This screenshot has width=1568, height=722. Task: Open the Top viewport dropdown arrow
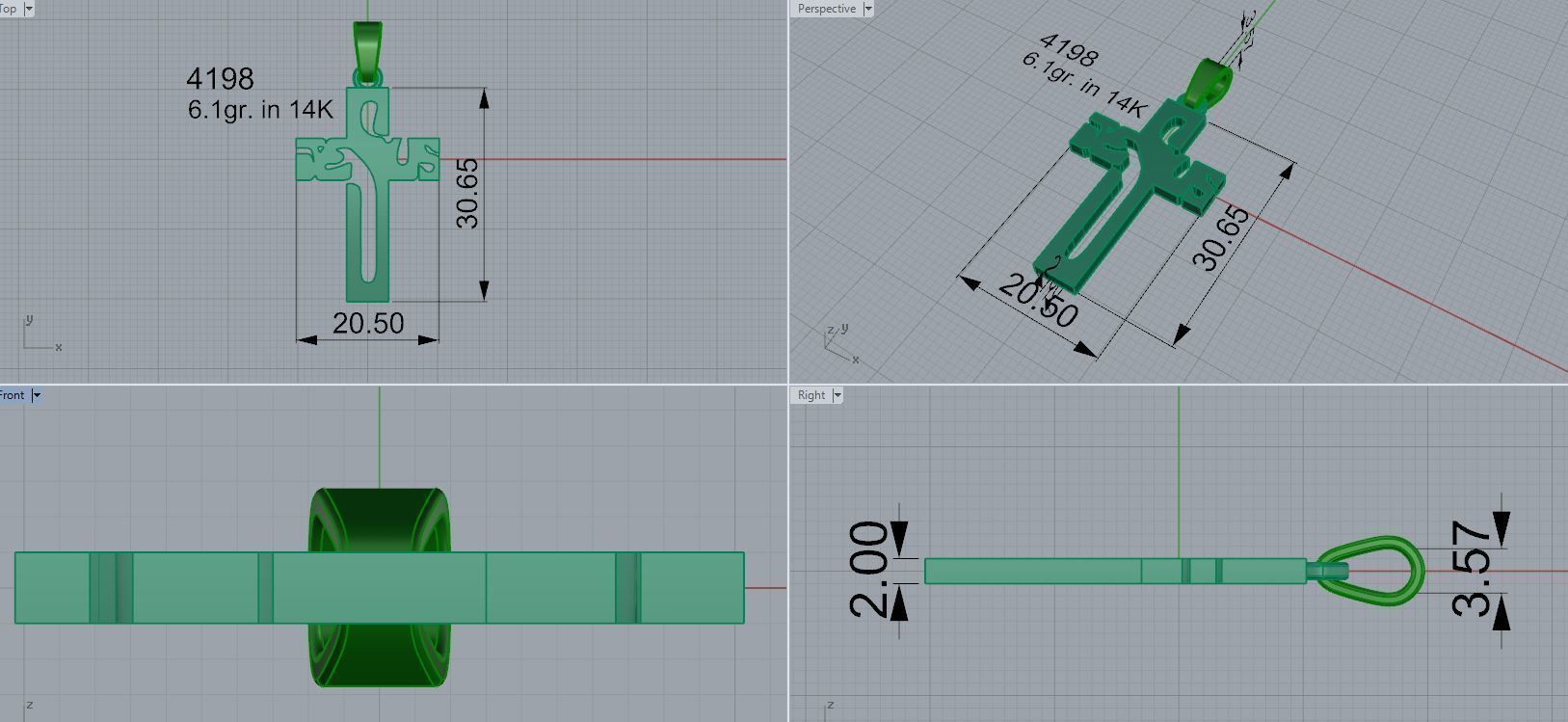28,9
